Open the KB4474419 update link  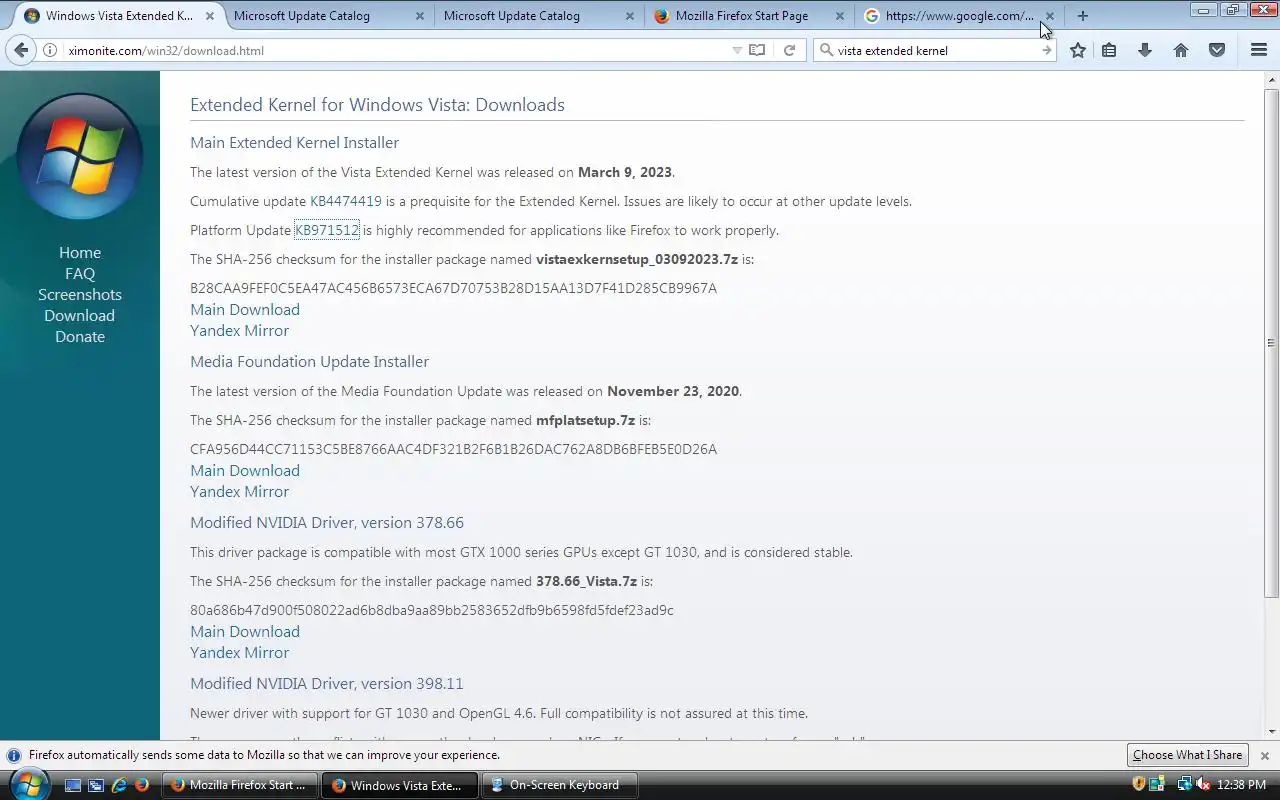point(346,201)
